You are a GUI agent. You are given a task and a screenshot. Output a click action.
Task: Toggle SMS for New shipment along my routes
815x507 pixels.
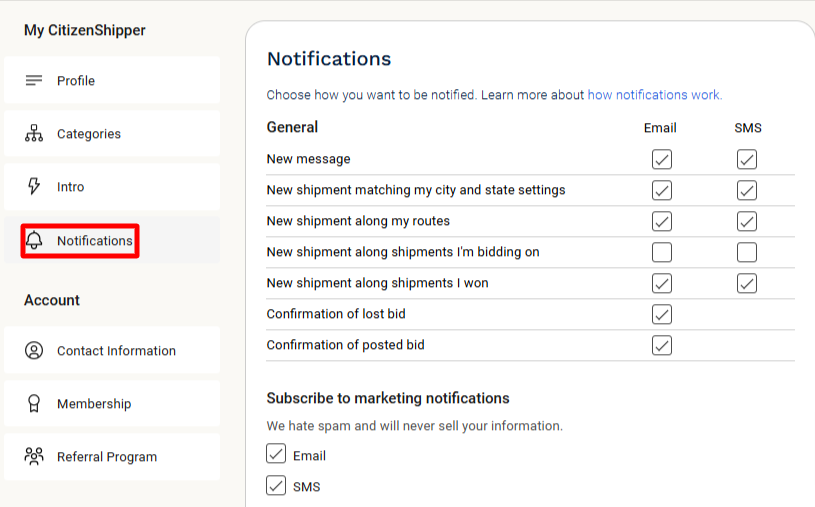tap(746, 222)
